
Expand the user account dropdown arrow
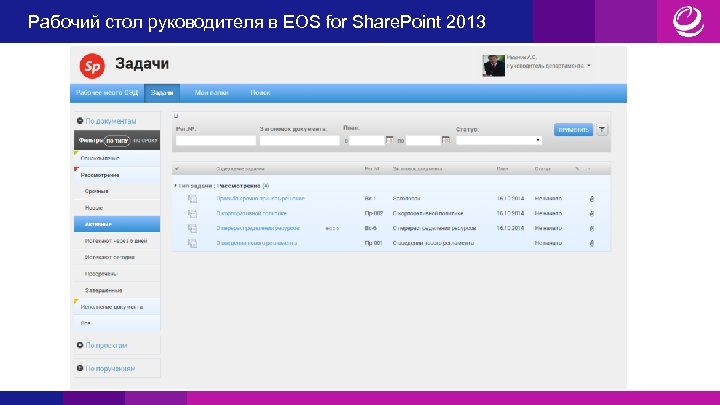click(x=589, y=66)
